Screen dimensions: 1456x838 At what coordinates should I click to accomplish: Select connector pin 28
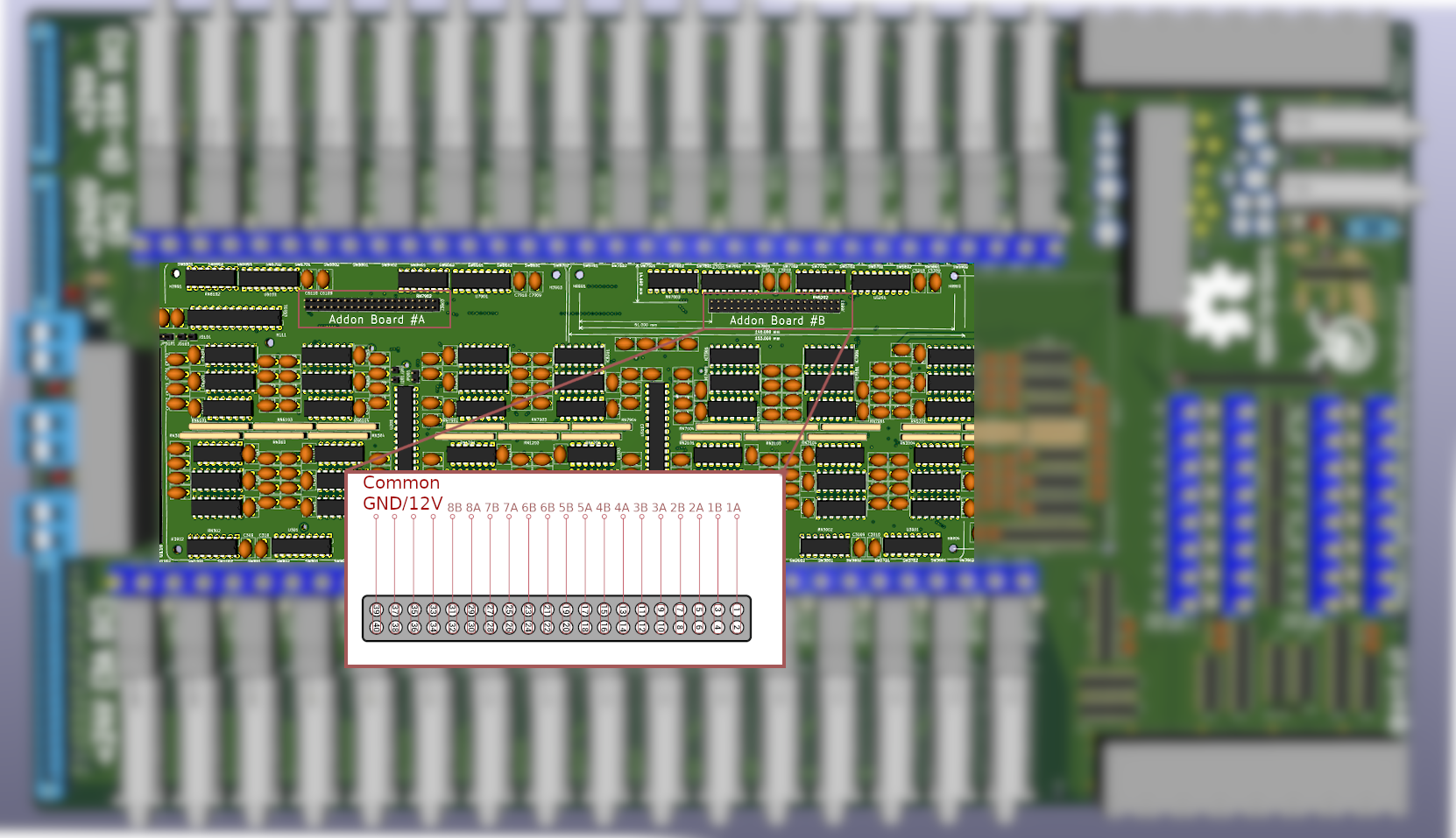click(x=491, y=627)
